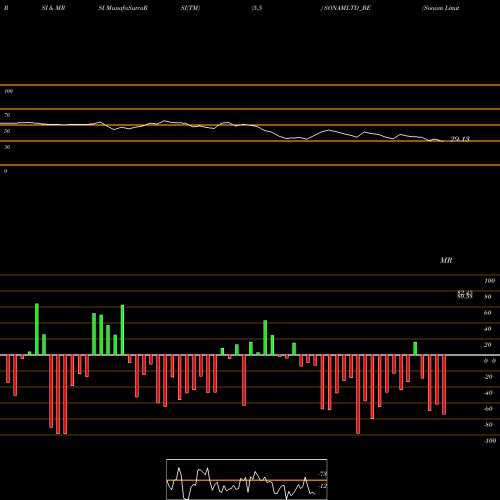
Task: Click the MR right-axis label -60
Action: pyautogui.click(x=488, y=409)
